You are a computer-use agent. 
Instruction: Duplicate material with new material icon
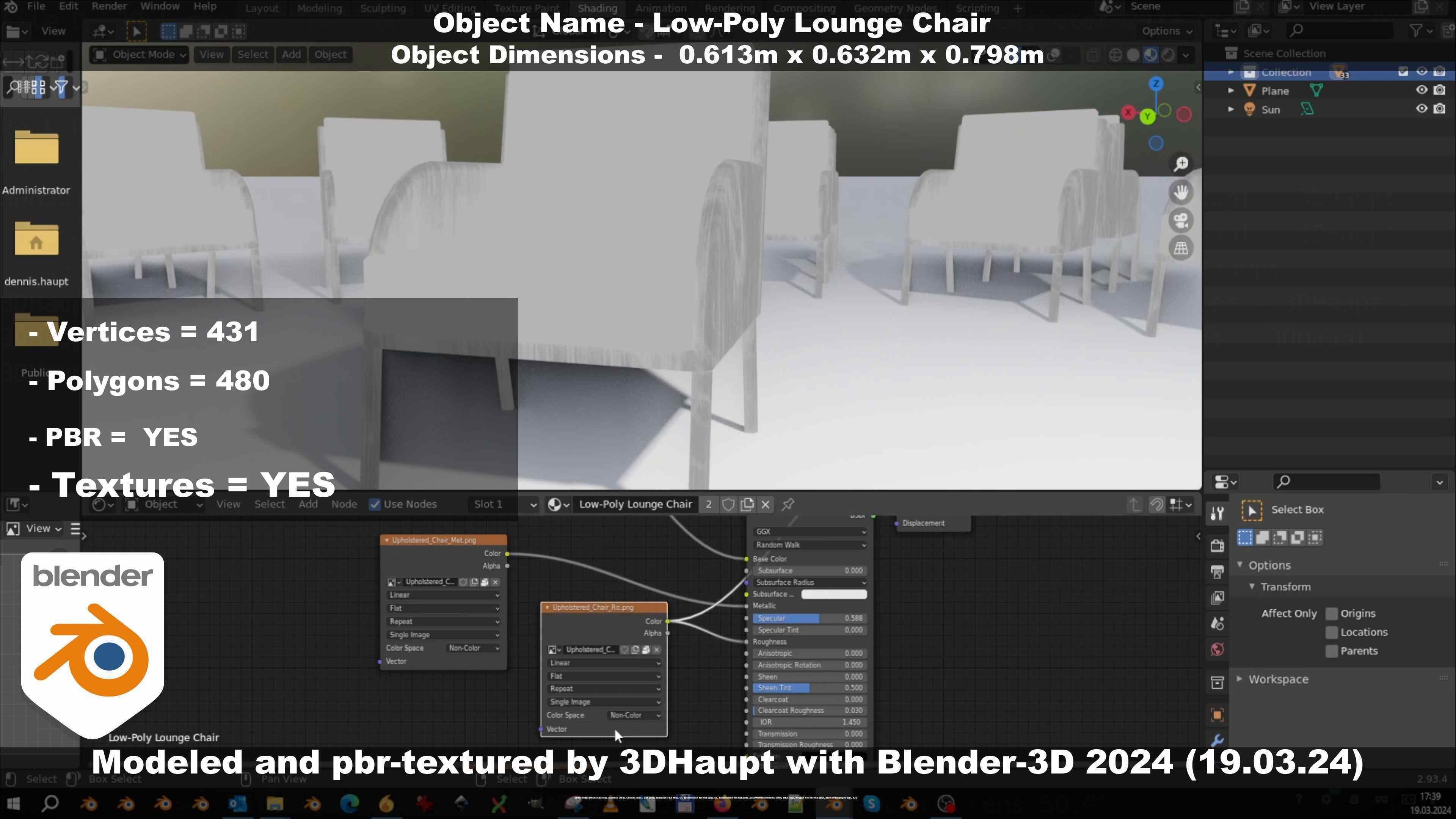tap(747, 504)
